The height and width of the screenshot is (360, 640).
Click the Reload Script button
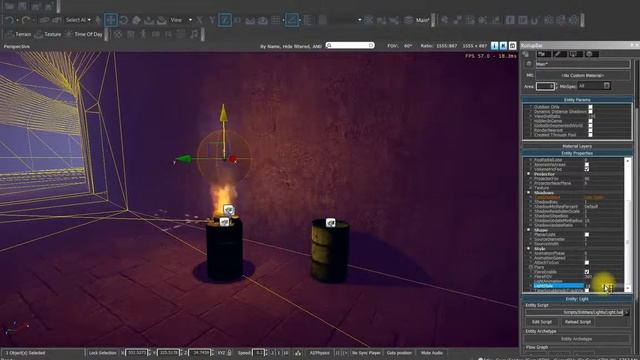(x=578, y=322)
